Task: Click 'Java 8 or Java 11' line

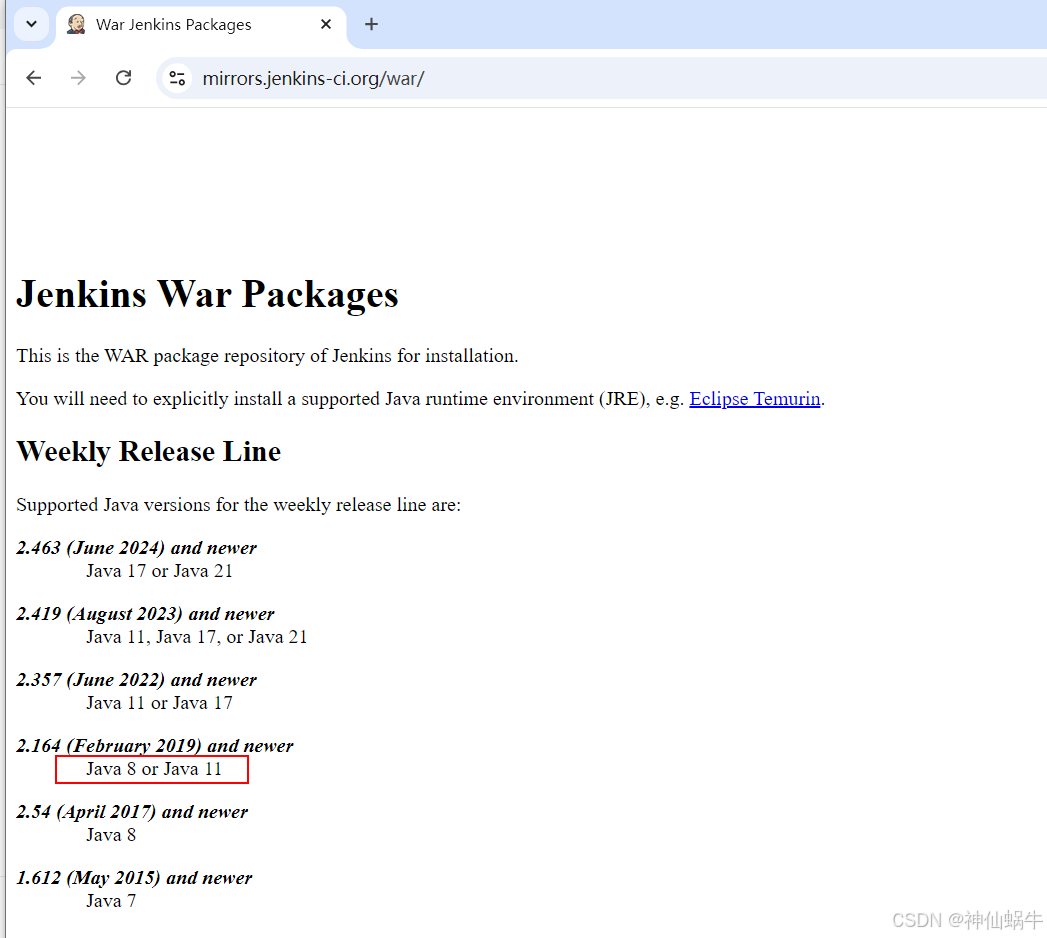Action: click(154, 769)
